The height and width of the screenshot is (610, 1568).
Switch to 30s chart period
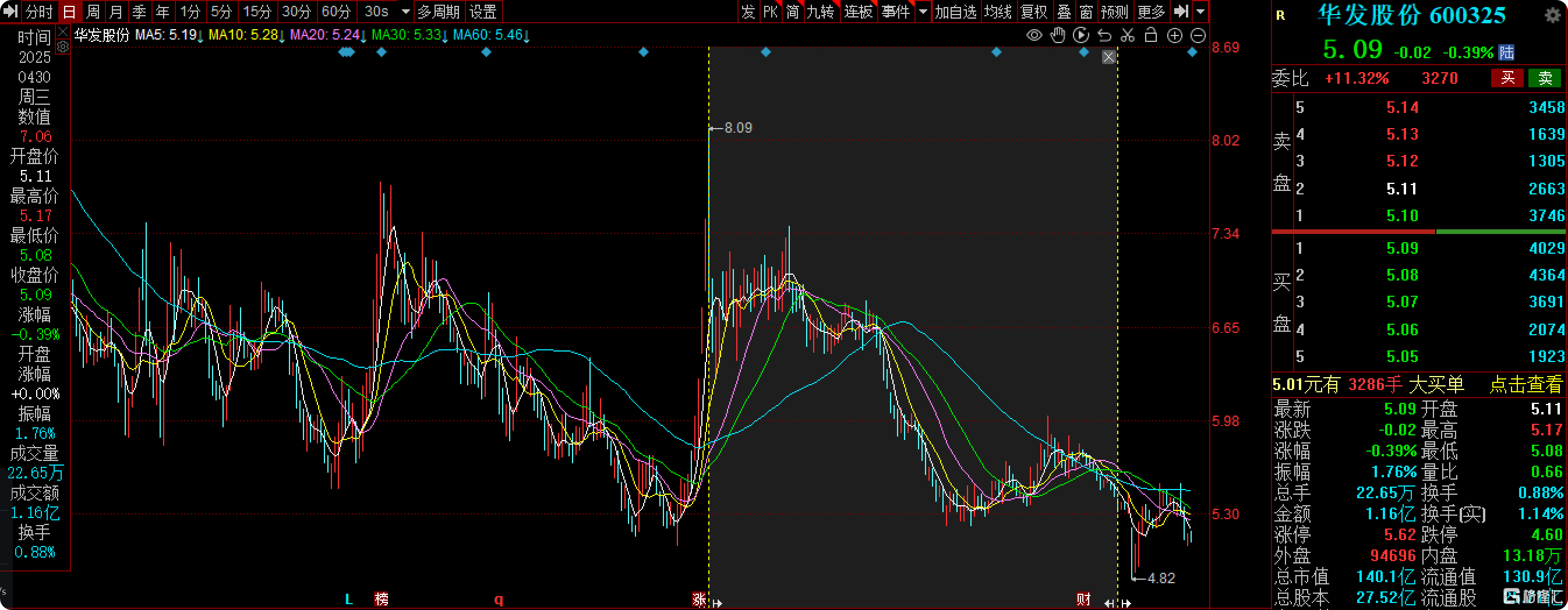376,11
